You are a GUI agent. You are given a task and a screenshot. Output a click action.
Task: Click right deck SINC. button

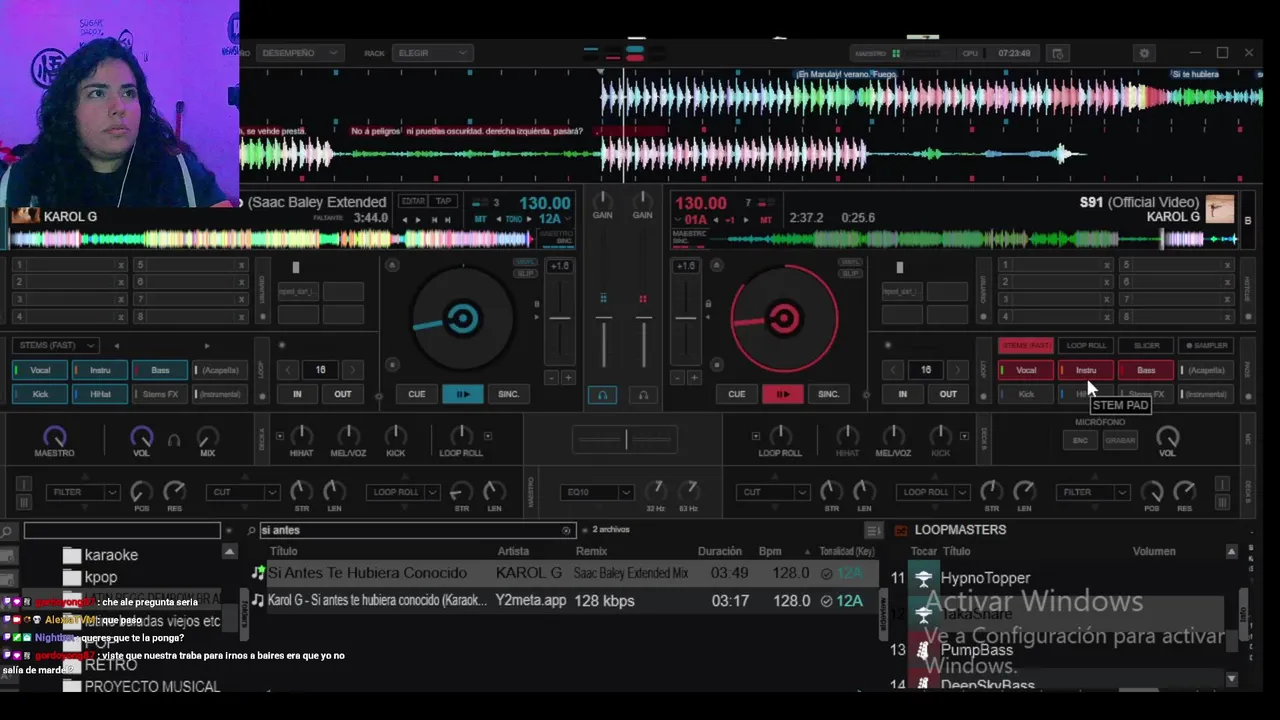829,394
